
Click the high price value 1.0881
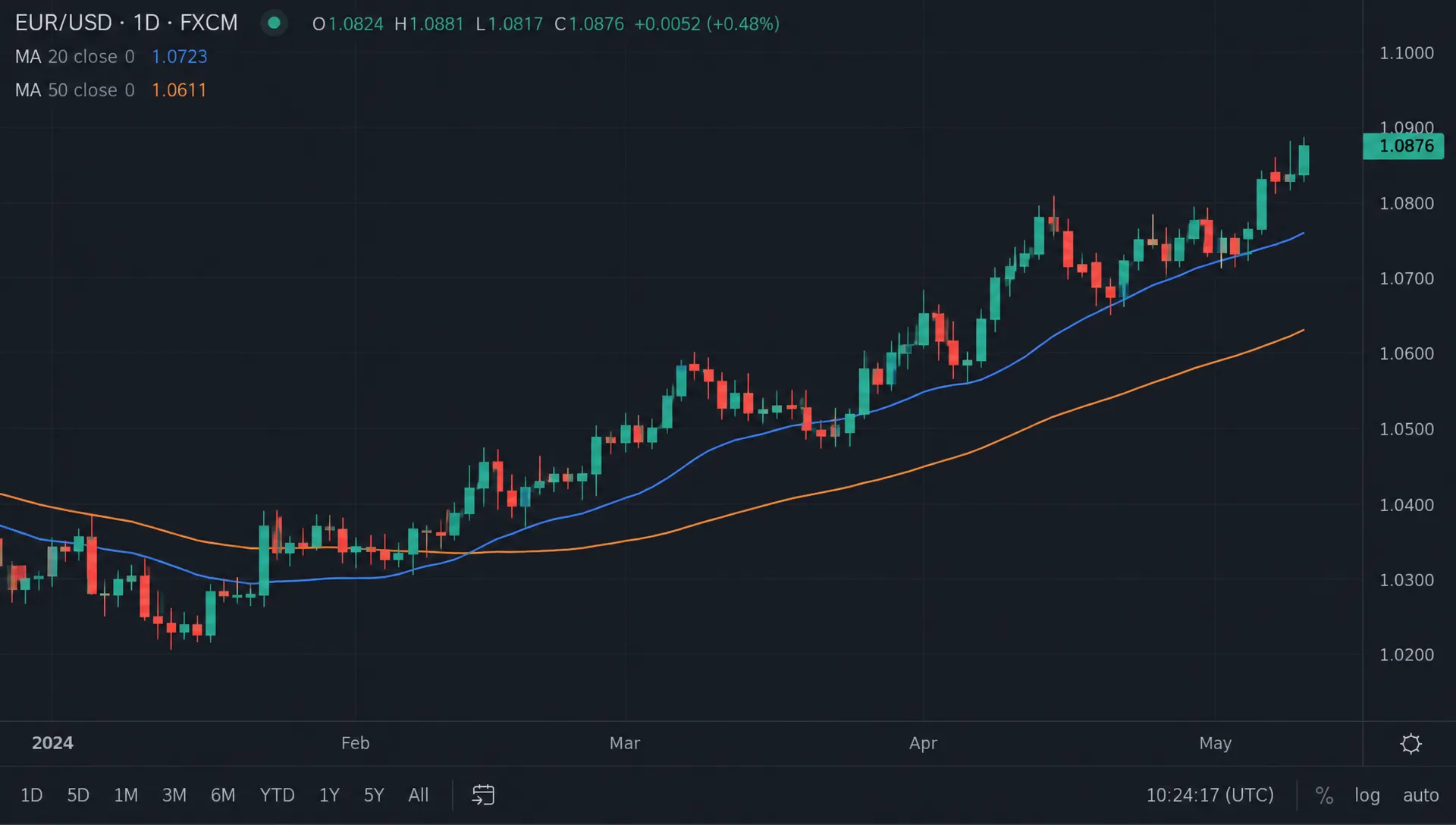coord(436,24)
